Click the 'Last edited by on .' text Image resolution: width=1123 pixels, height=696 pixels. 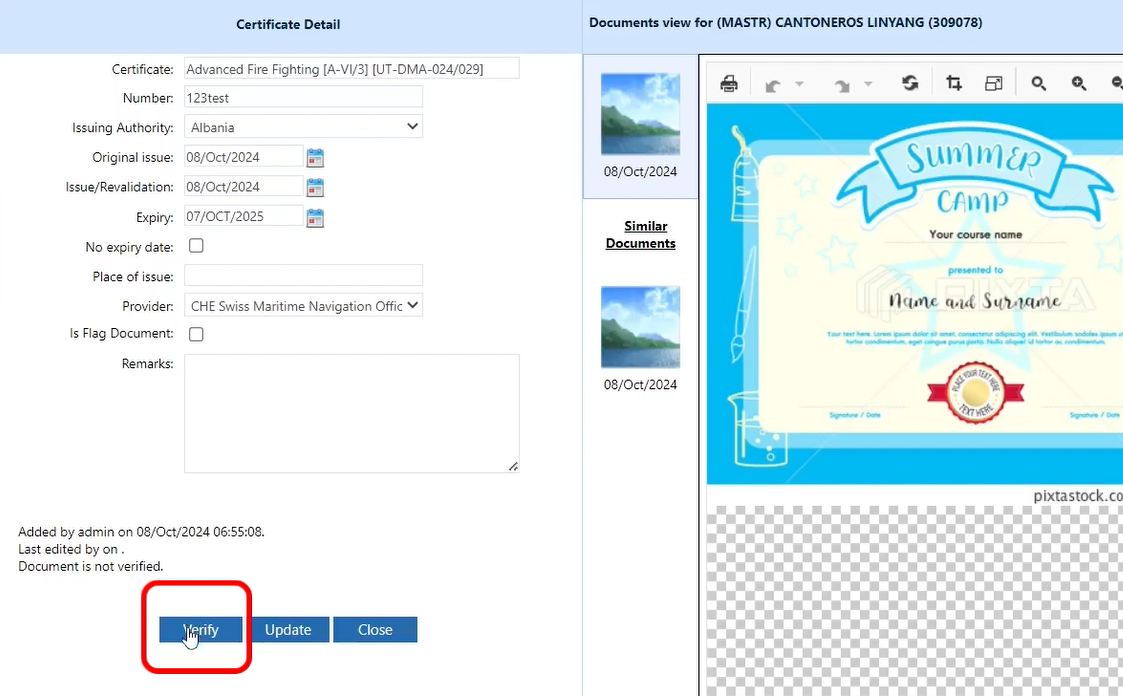pos(71,549)
